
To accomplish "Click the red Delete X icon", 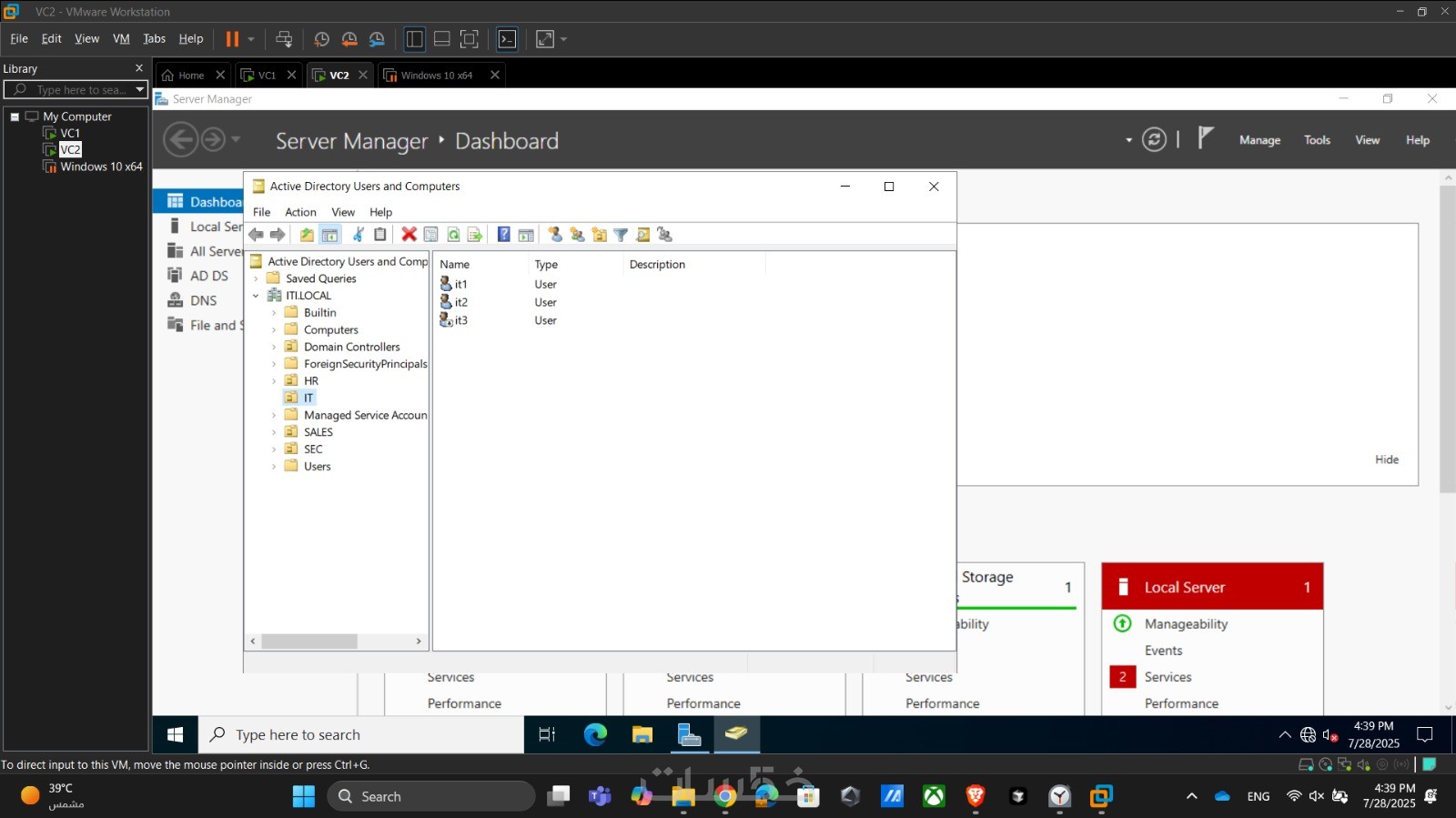I will coord(409,235).
